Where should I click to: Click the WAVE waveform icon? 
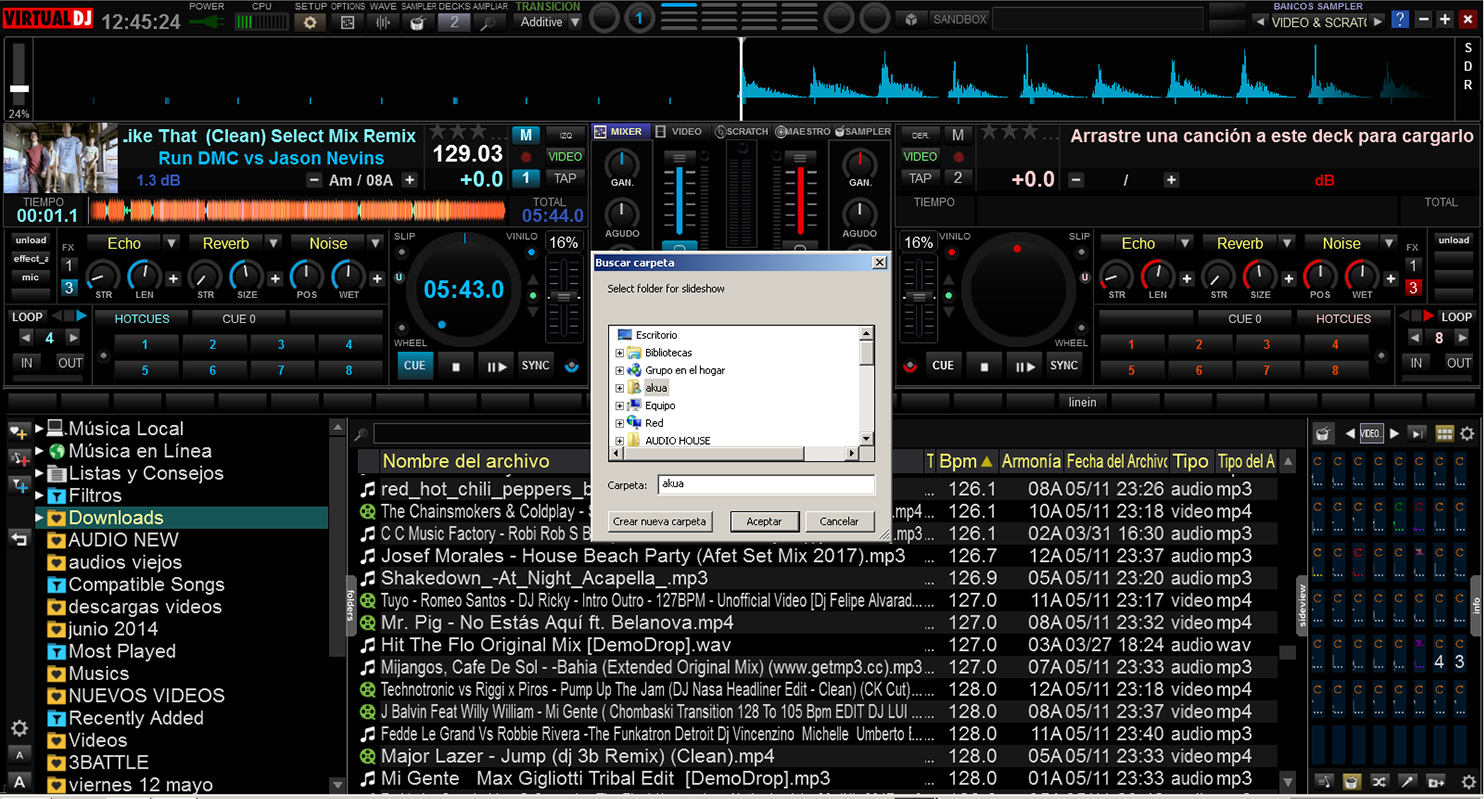(382, 22)
